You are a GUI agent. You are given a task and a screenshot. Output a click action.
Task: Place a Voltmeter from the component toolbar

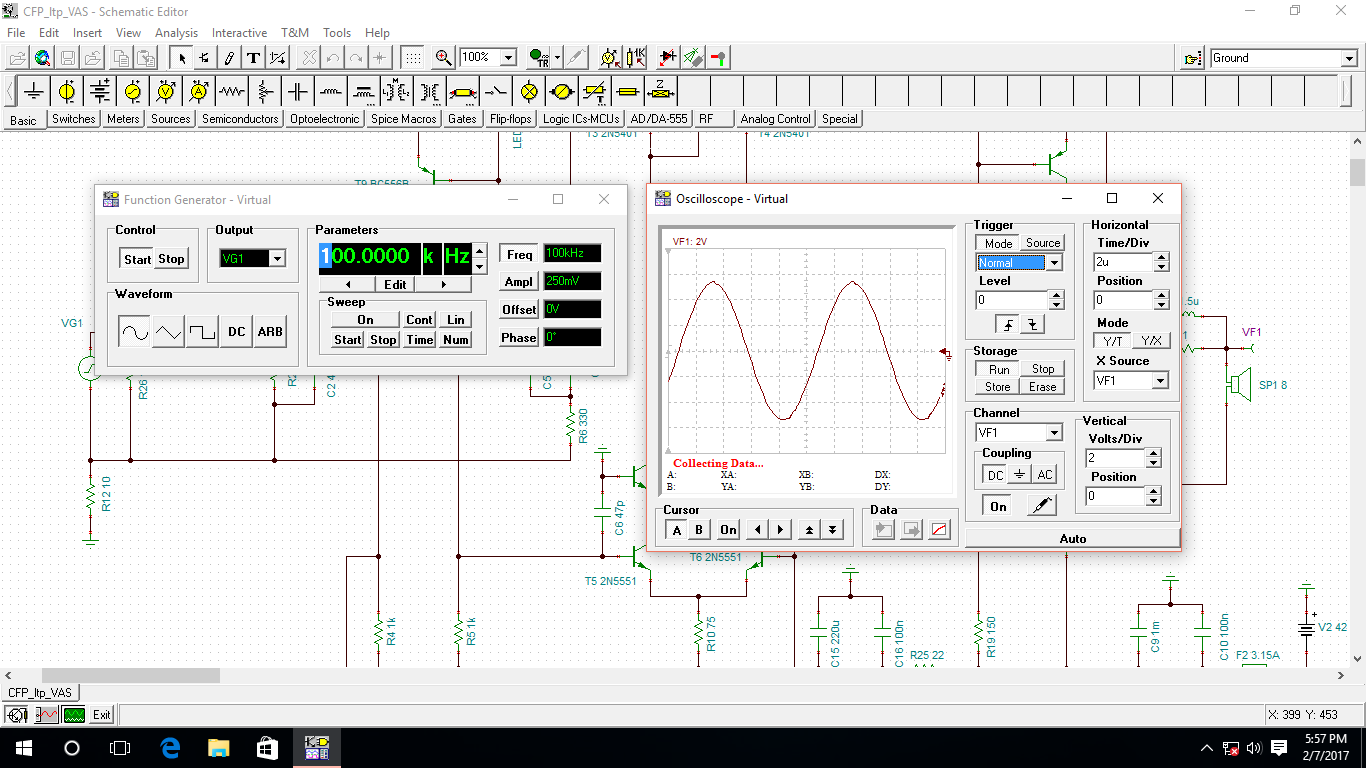(x=166, y=92)
